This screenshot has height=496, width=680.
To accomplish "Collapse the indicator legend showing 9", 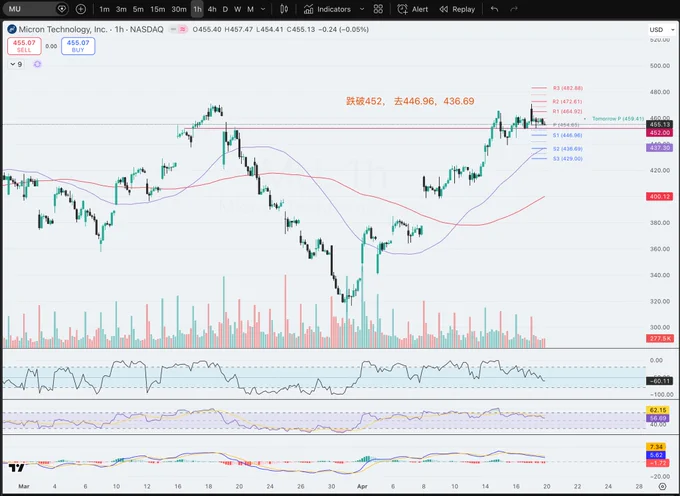I will click(x=16, y=64).
